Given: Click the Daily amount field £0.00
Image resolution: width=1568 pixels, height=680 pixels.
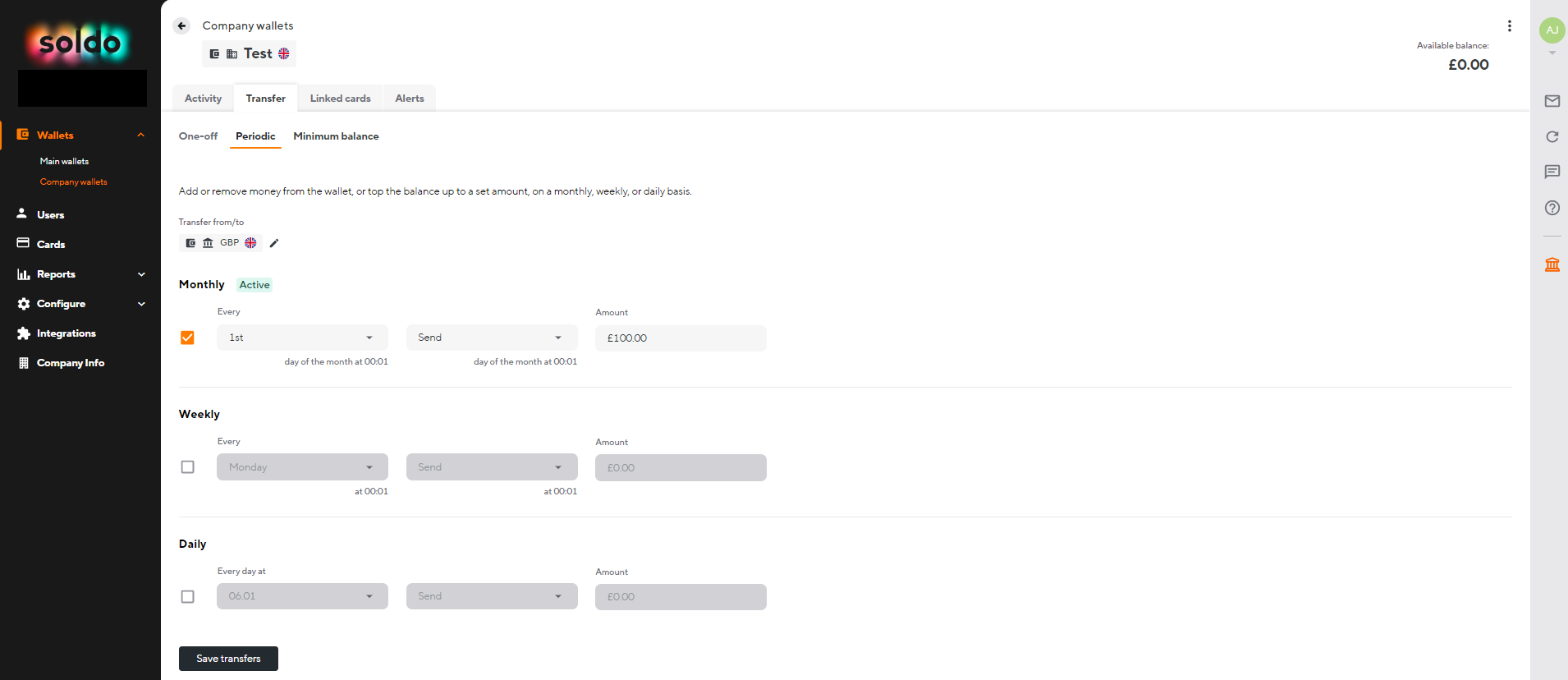Looking at the screenshot, I should pos(681,597).
